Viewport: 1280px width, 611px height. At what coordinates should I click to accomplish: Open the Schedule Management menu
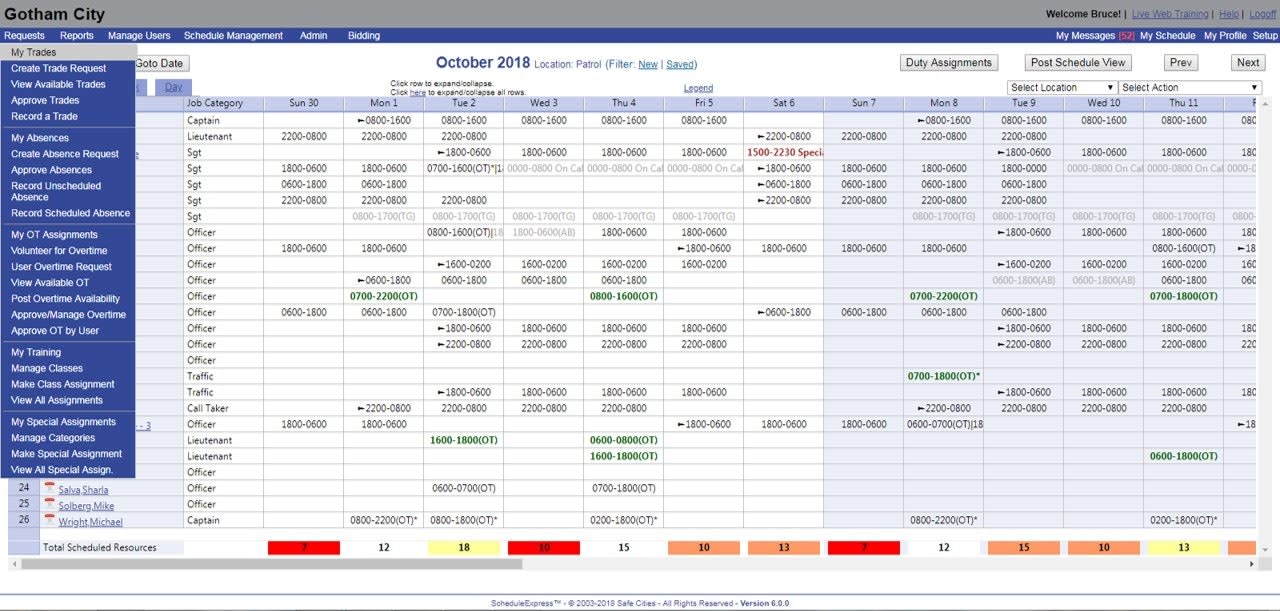233,36
